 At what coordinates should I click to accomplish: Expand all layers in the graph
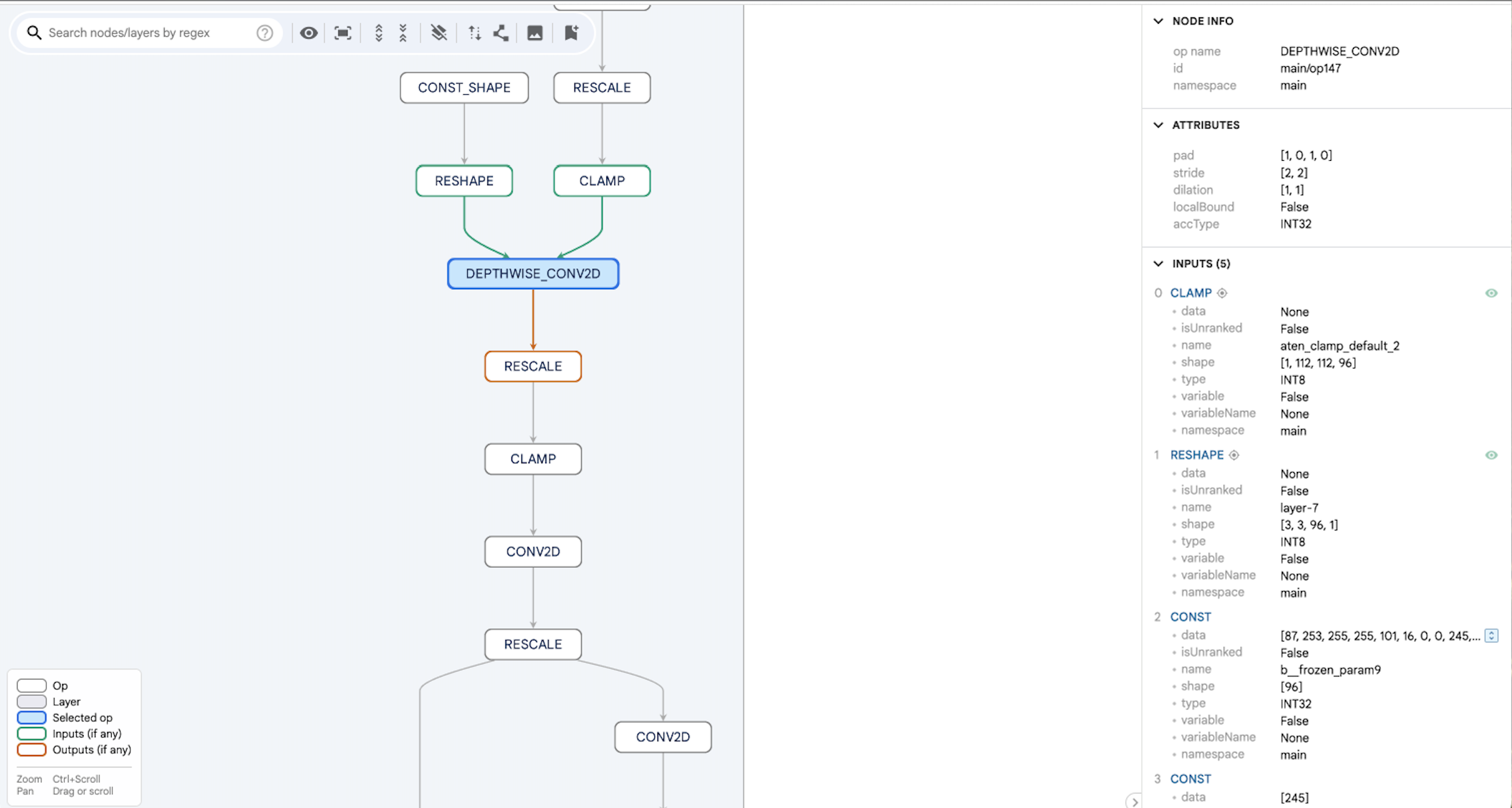point(379,32)
